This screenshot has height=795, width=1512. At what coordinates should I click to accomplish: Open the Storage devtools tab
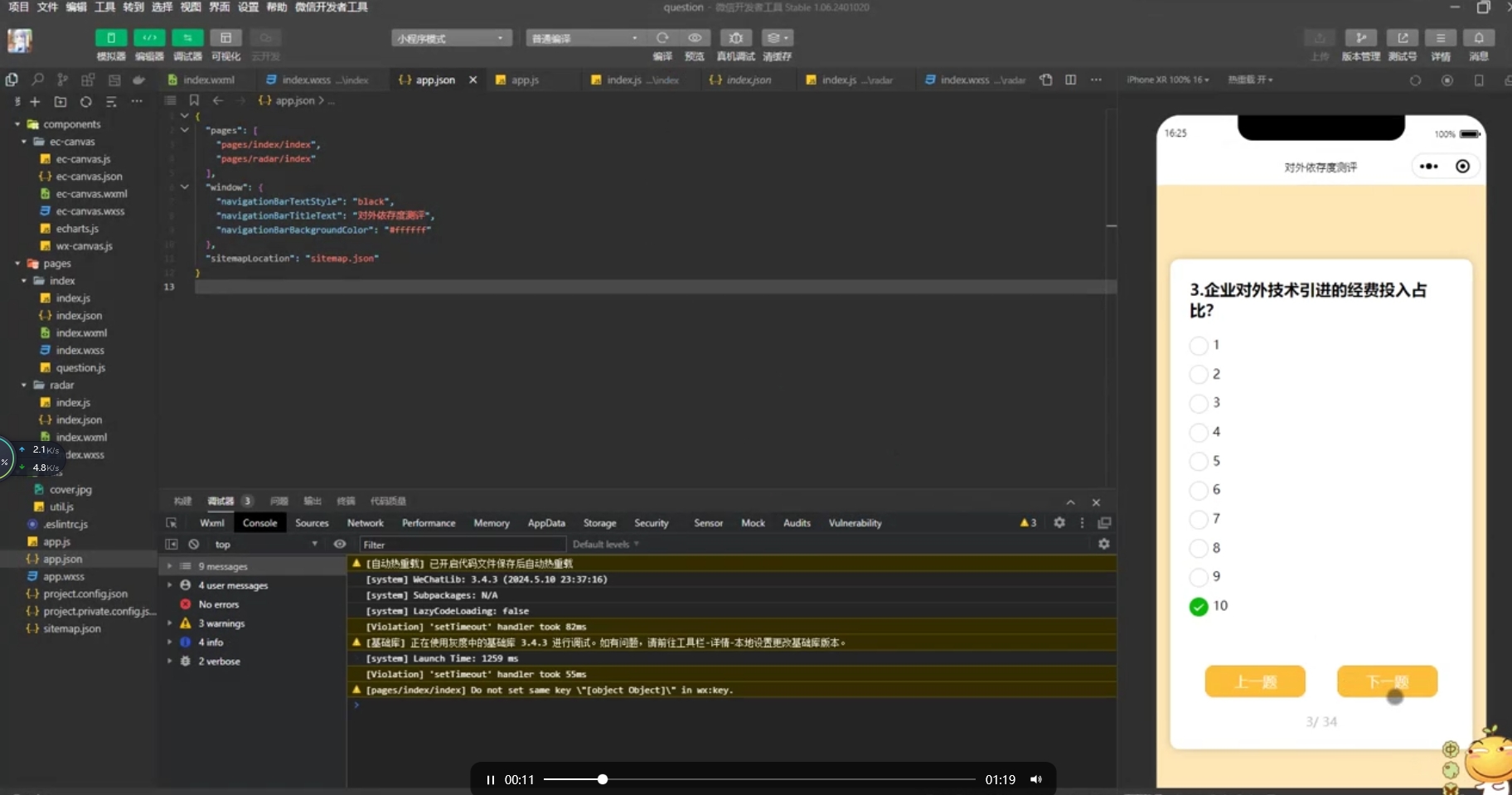click(599, 523)
